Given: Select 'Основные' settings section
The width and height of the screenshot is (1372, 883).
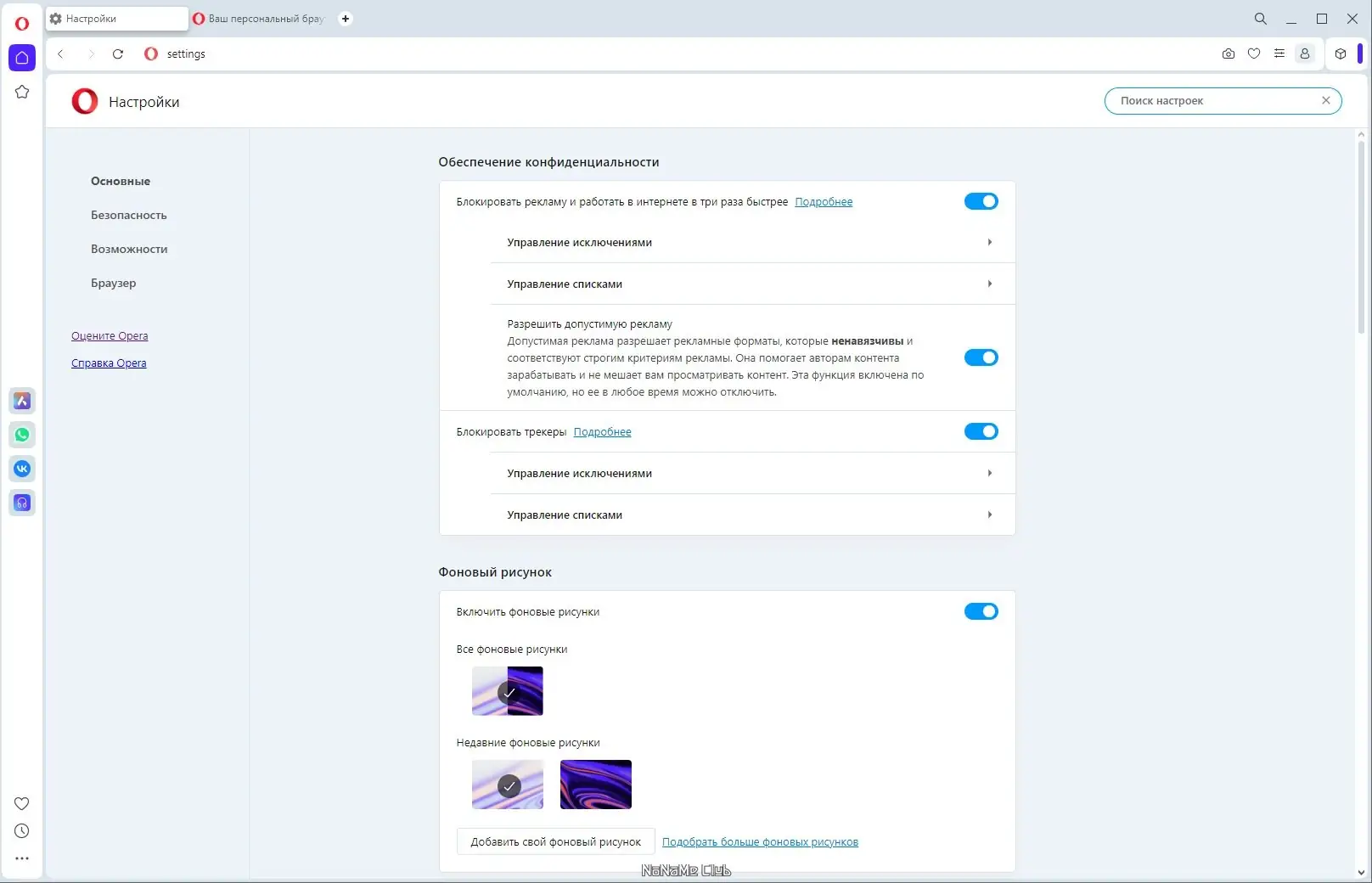Looking at the screenshot, I should point(121,181).
